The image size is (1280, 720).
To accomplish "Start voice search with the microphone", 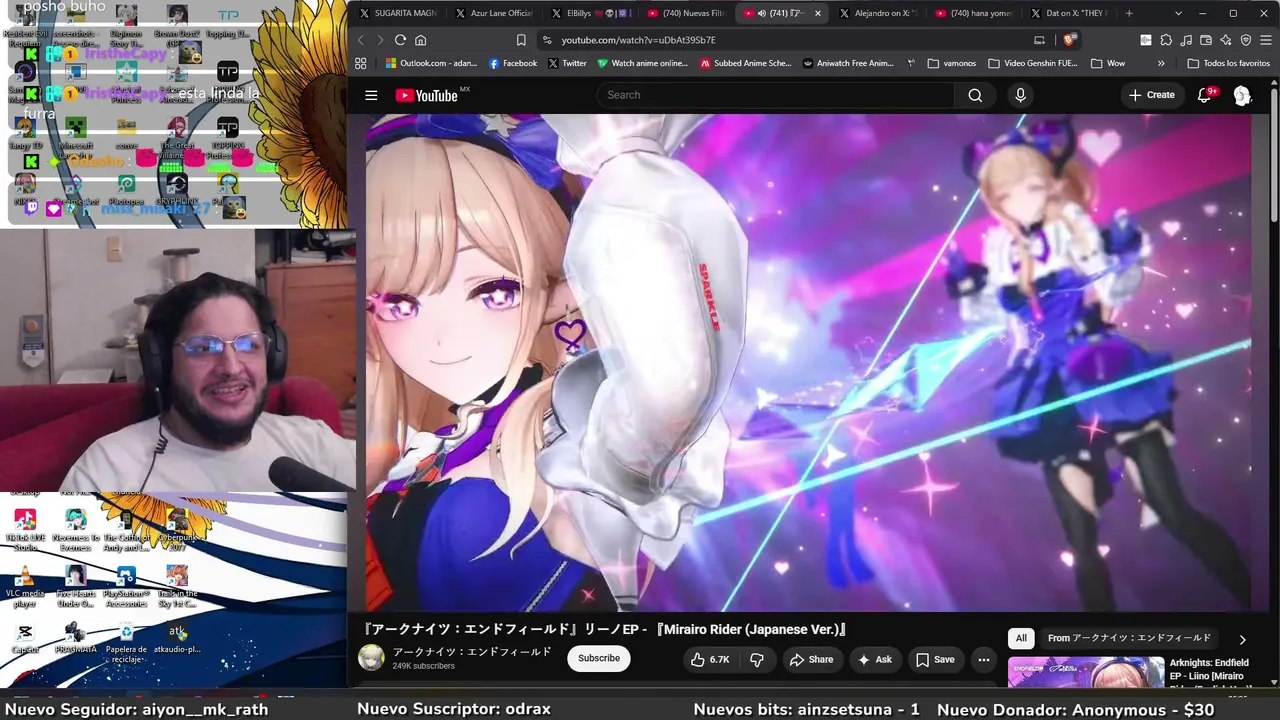I will [1020, 95].
